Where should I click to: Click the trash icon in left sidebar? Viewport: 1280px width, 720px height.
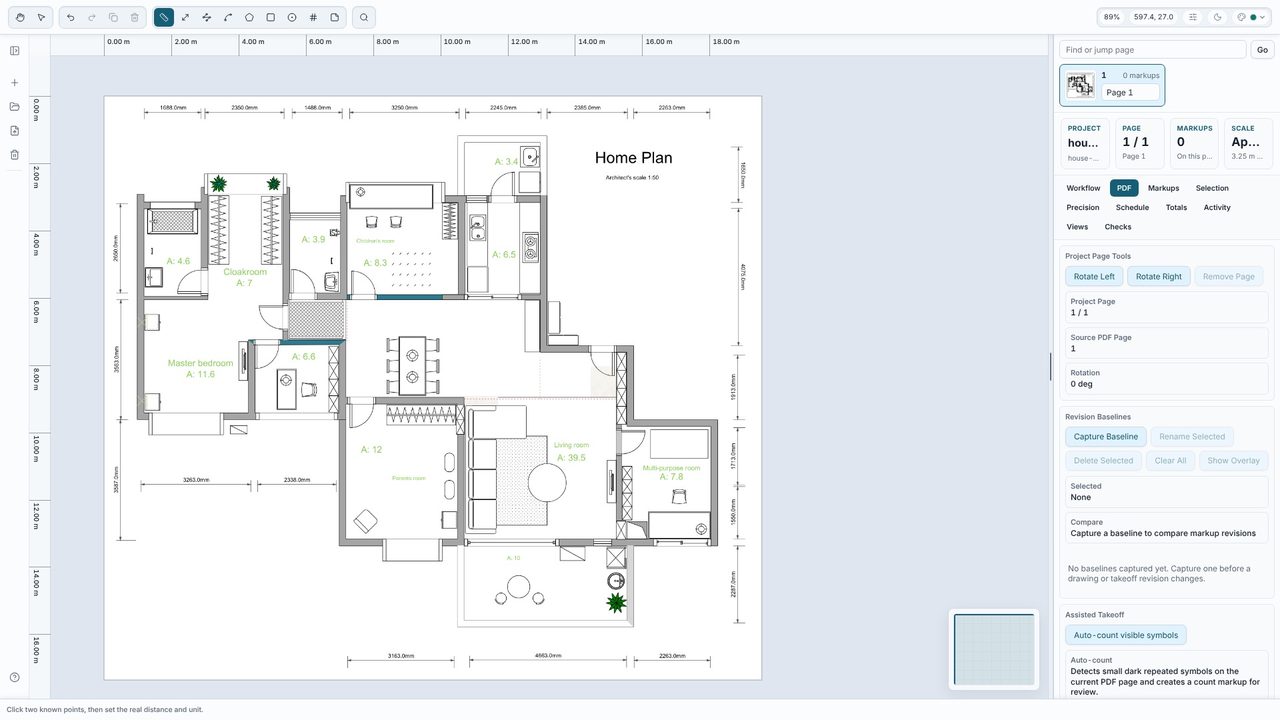click(x=15, y=155)
